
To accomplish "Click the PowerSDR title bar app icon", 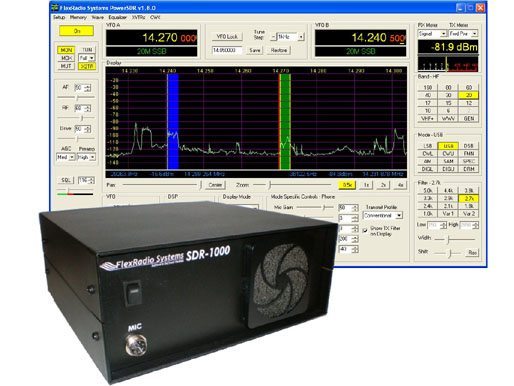I will click(x=55, y=7).
